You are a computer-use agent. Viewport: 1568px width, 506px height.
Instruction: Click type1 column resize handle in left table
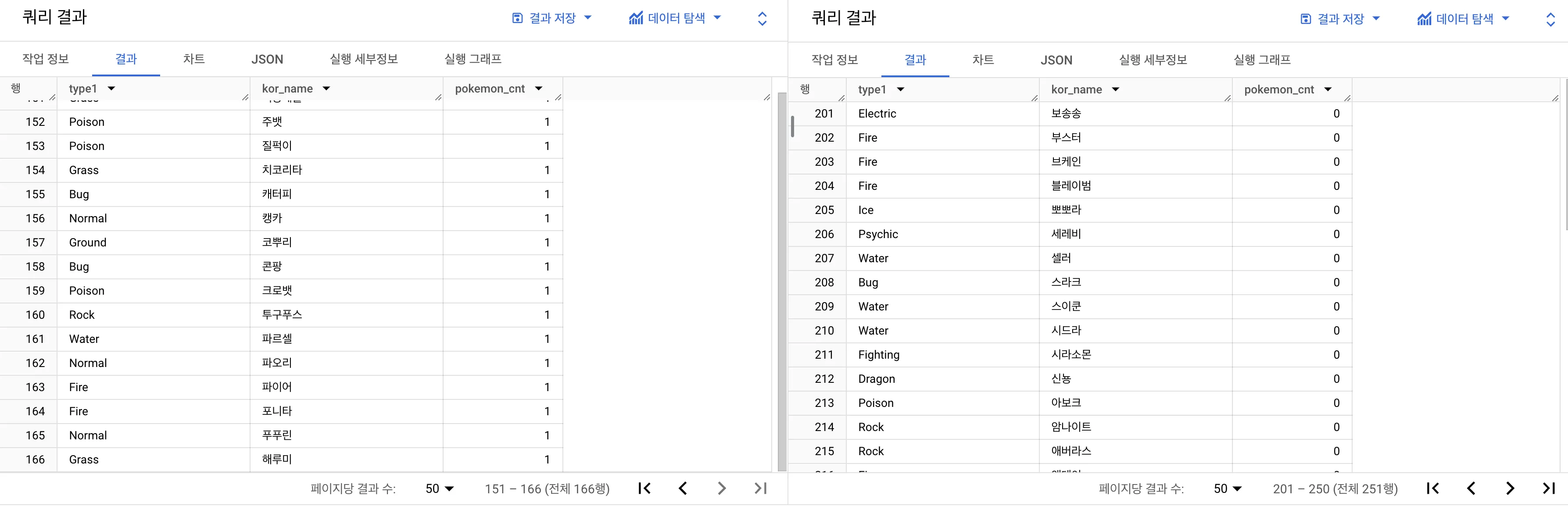(245, 97)
